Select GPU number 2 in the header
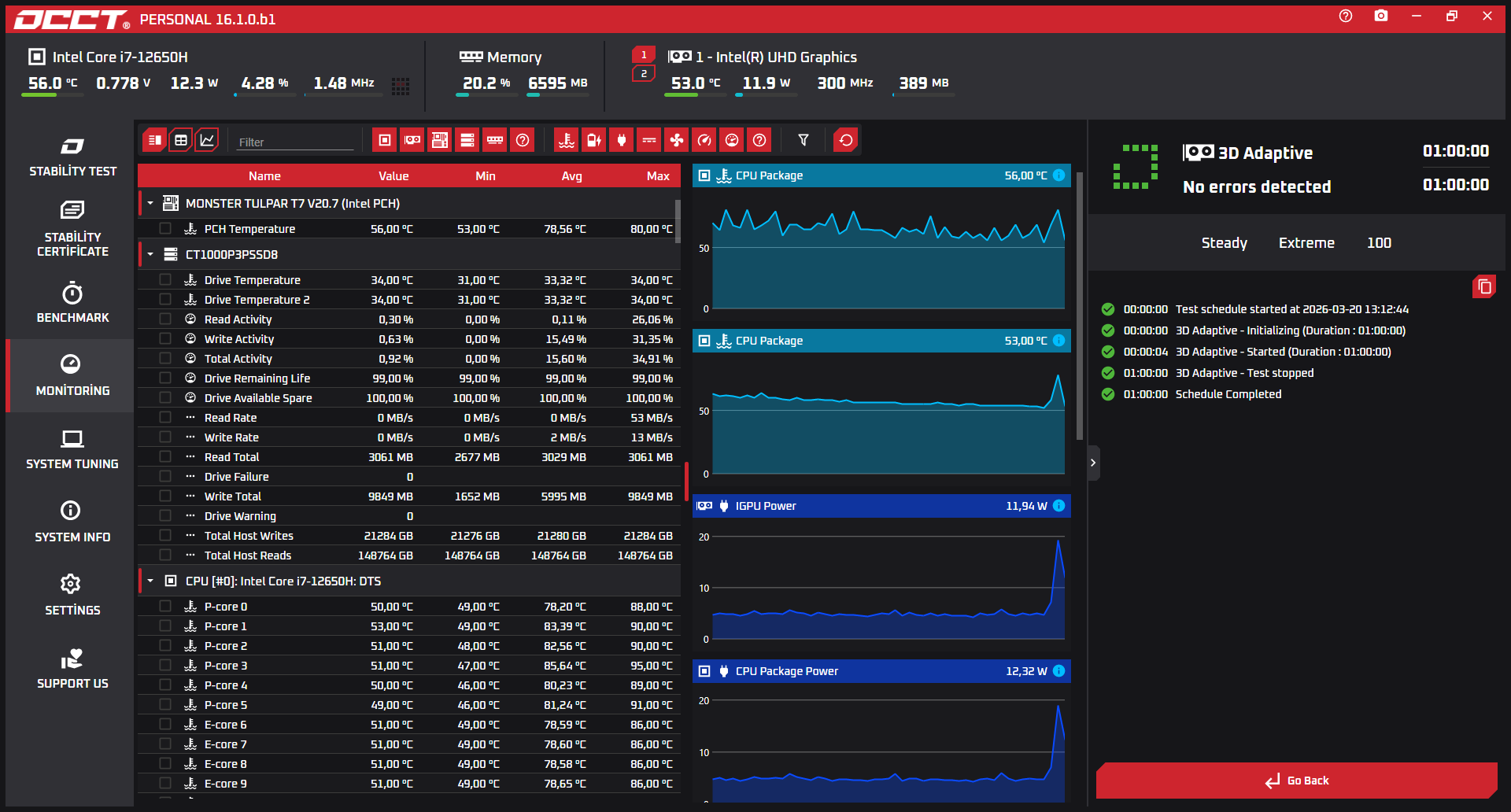This screenshot has height=812, width=1511. [x=644, y=73]
